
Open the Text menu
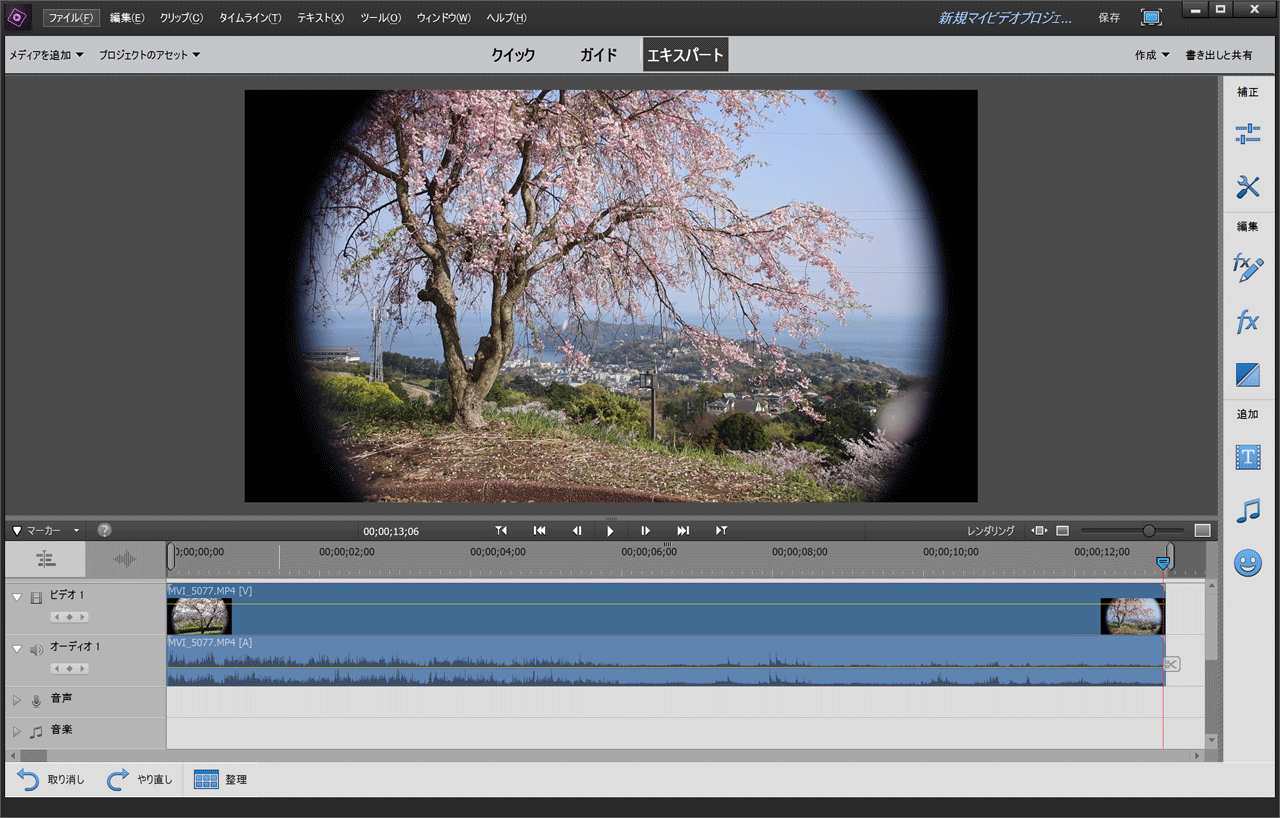click(320, 18)
